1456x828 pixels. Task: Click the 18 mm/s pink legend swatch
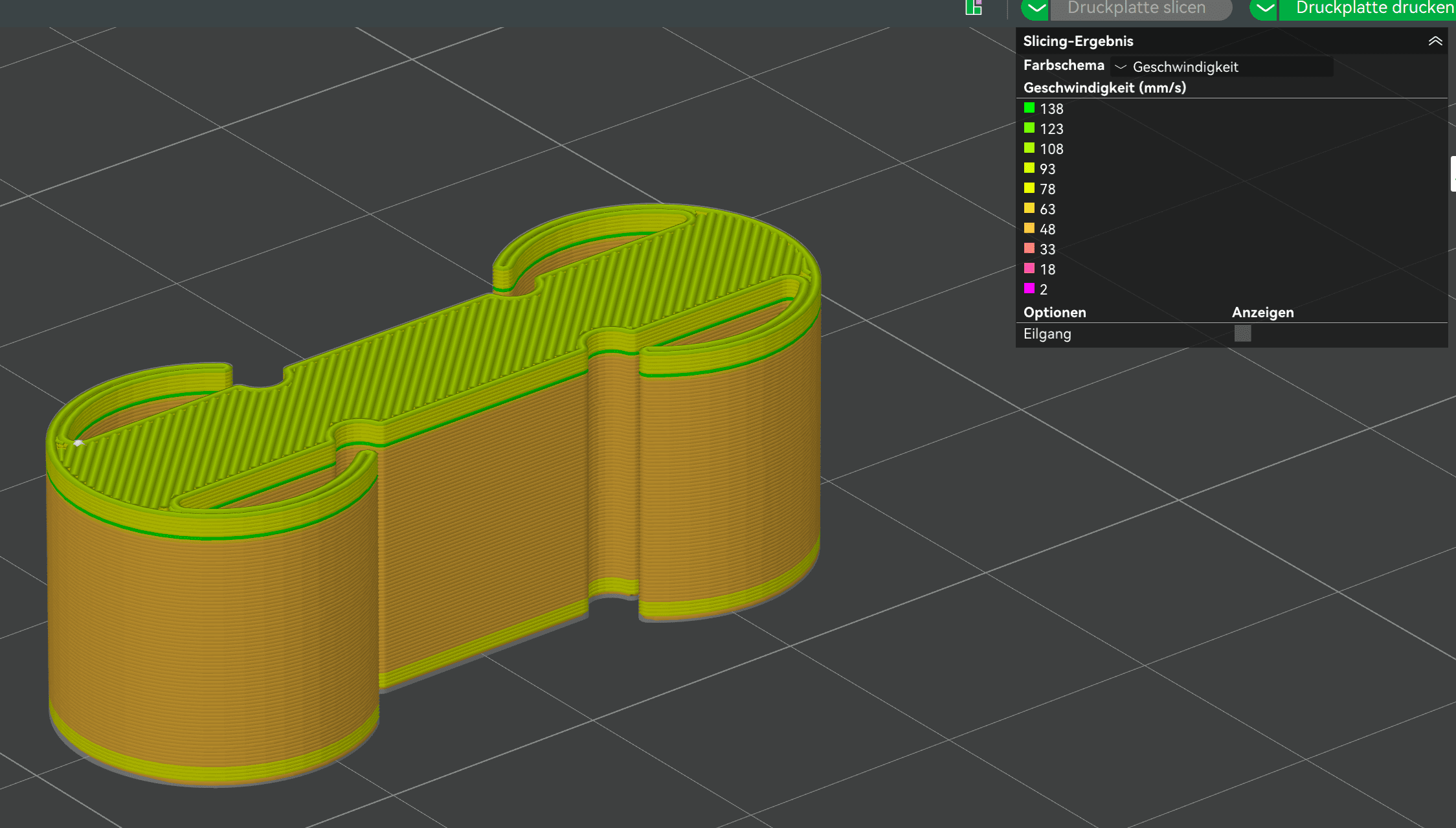click(x=1029, y=269)
